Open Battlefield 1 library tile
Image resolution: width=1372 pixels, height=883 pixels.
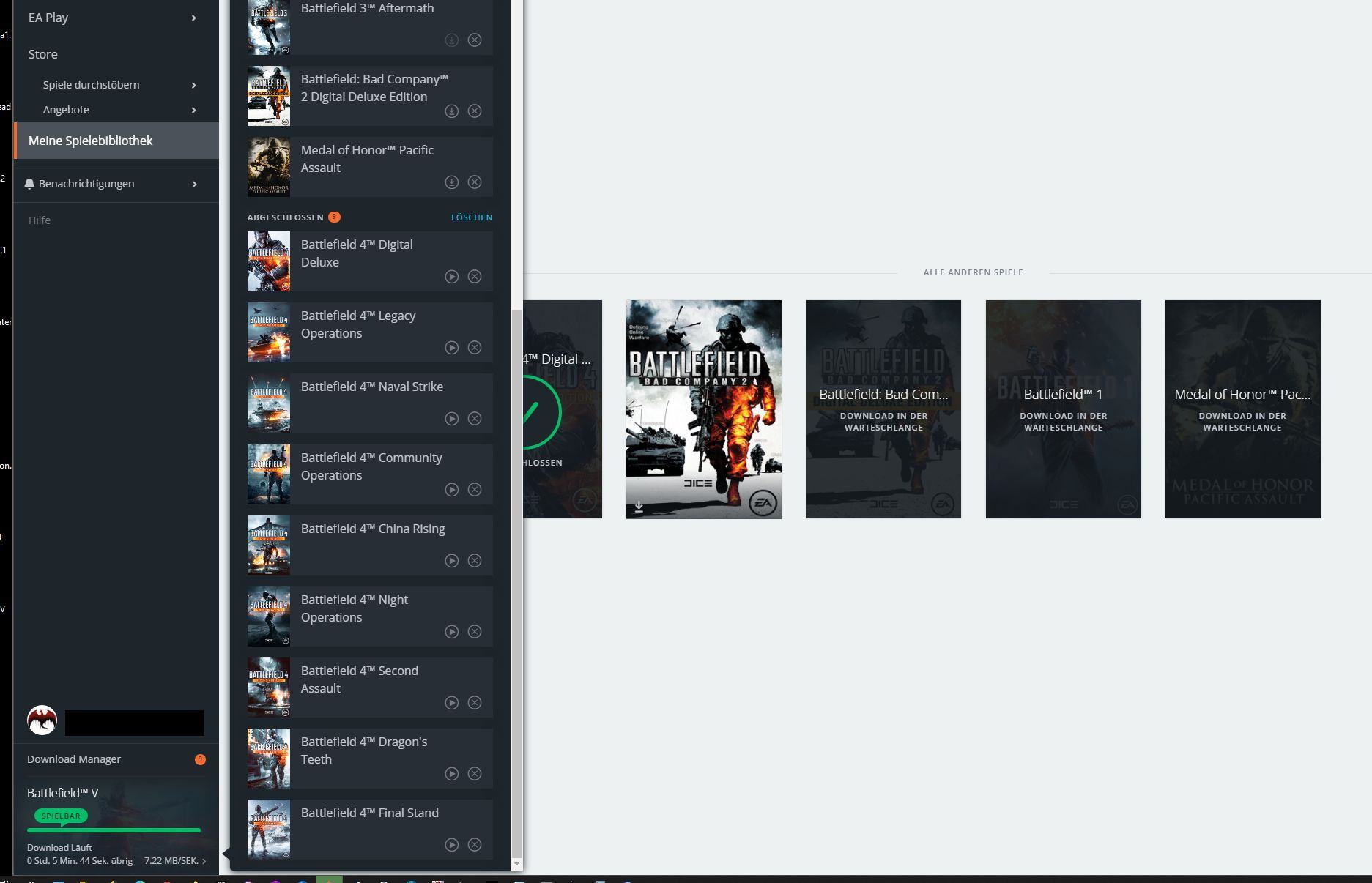click(1063, 409)
